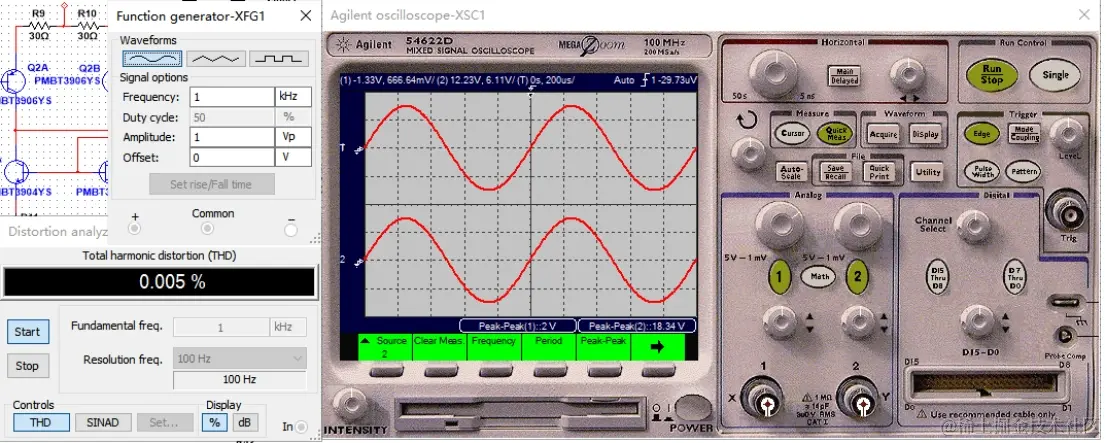Viewport: 1107px width, 443px height.
Task: Select the minus output terminal
Action: (x=291, y=229)
